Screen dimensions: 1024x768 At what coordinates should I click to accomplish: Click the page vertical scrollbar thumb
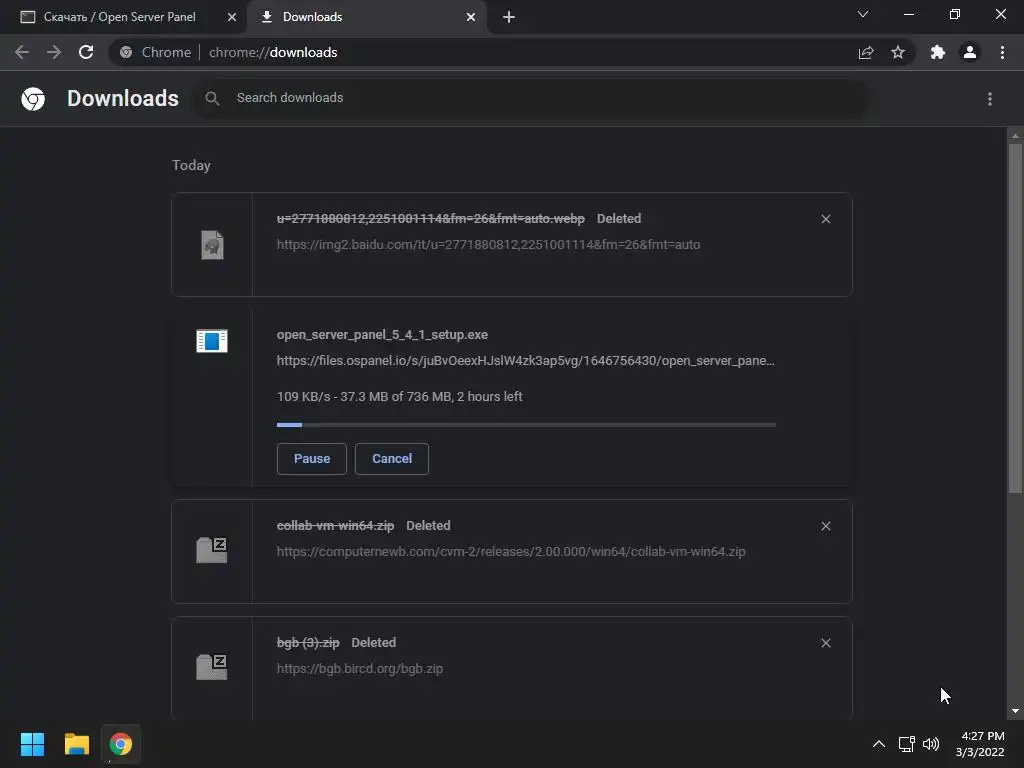[x=1015, y=318]
